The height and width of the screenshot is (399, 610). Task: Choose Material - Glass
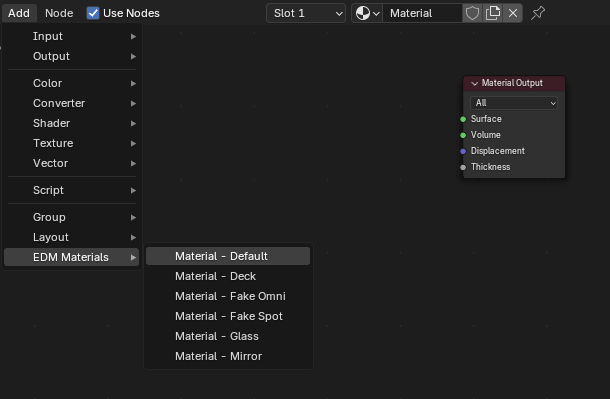pyautogui.click(x=228, y=336)
